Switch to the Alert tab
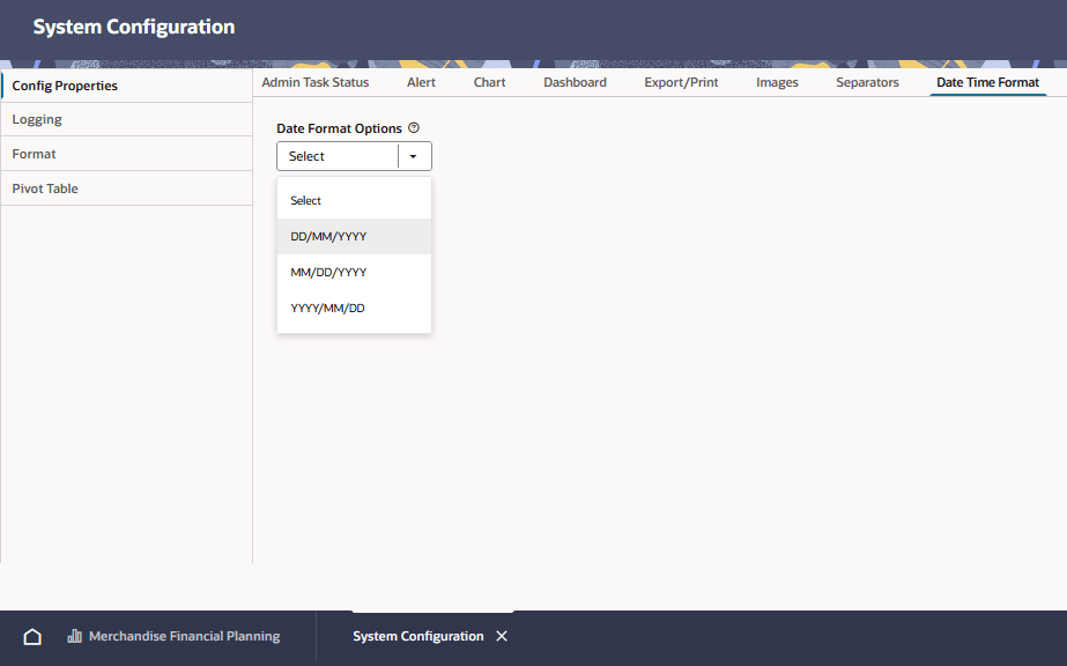 pos(421,82)
